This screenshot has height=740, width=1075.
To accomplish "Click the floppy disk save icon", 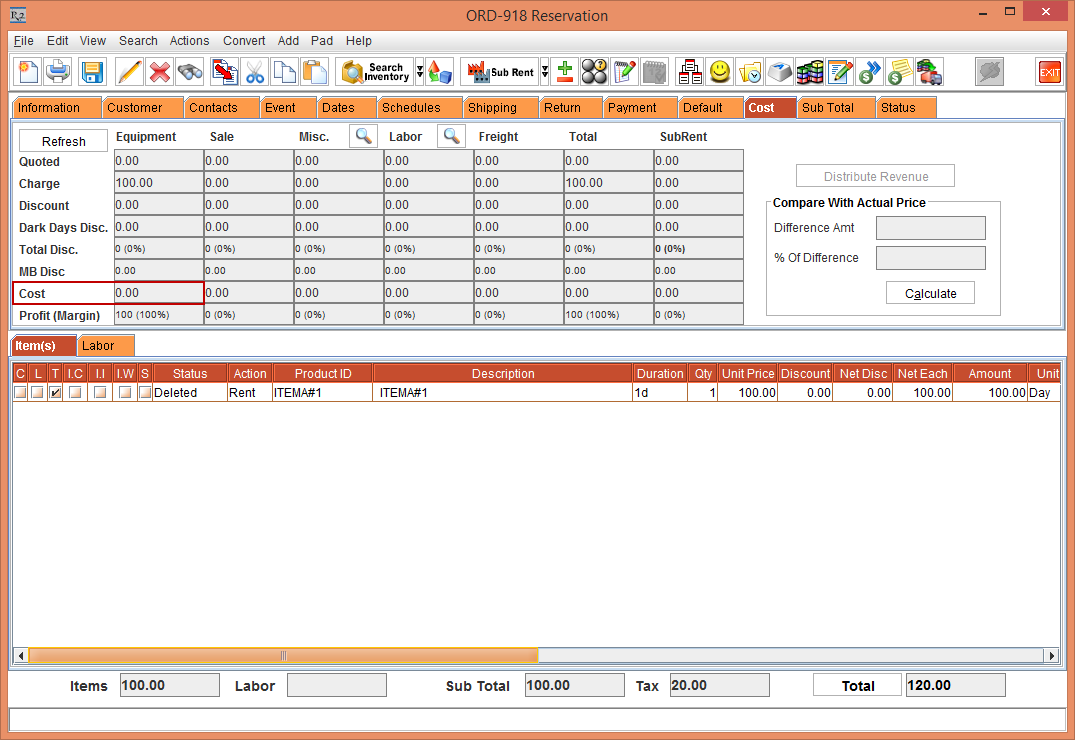I will point(92,72).
